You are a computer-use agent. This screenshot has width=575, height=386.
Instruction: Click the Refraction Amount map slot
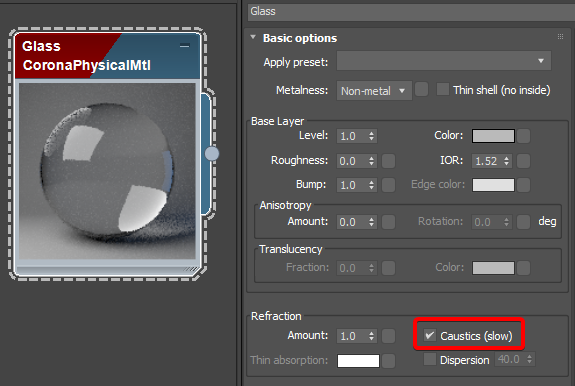coord(388,336)
